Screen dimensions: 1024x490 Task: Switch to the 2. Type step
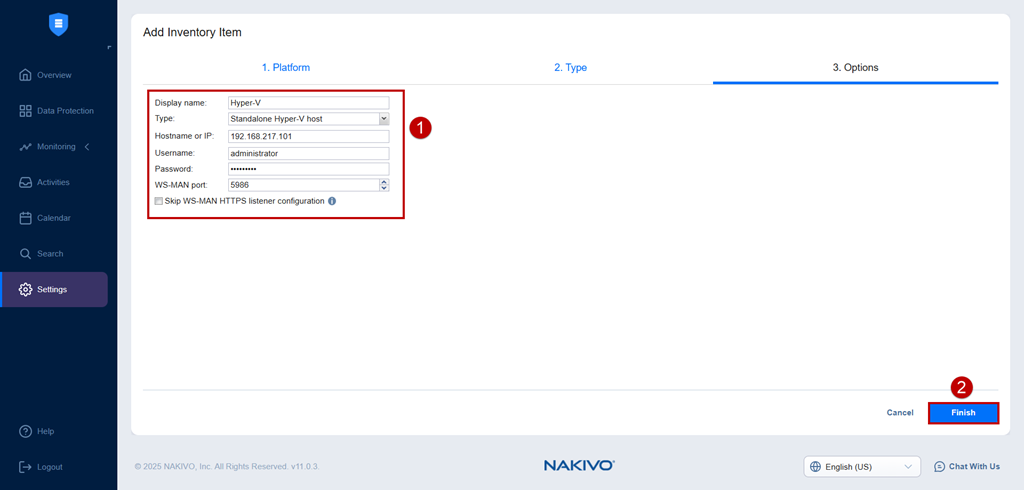pyautogui.click(x=571, y=67)
